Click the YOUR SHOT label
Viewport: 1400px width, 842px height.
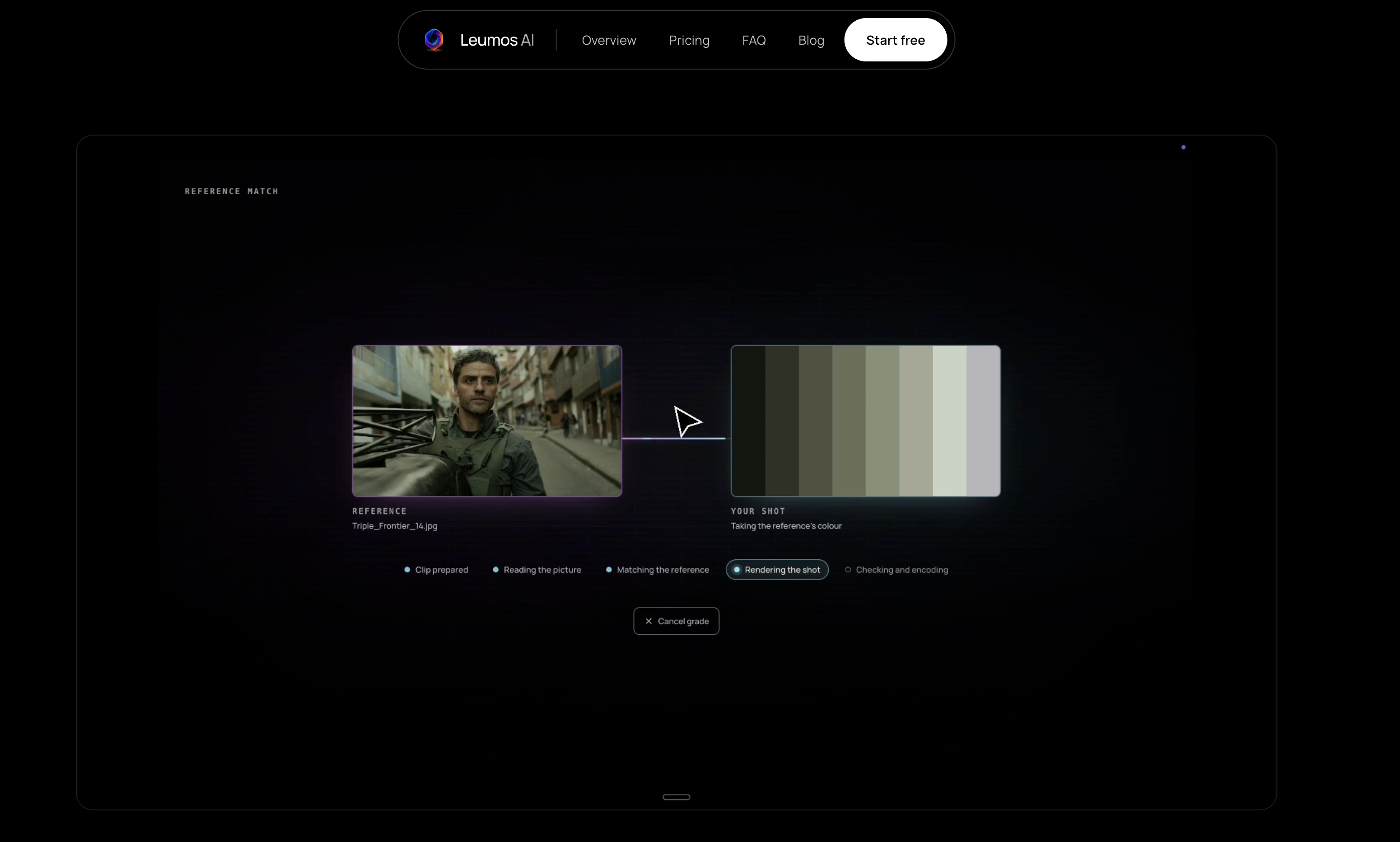[757, 511]
